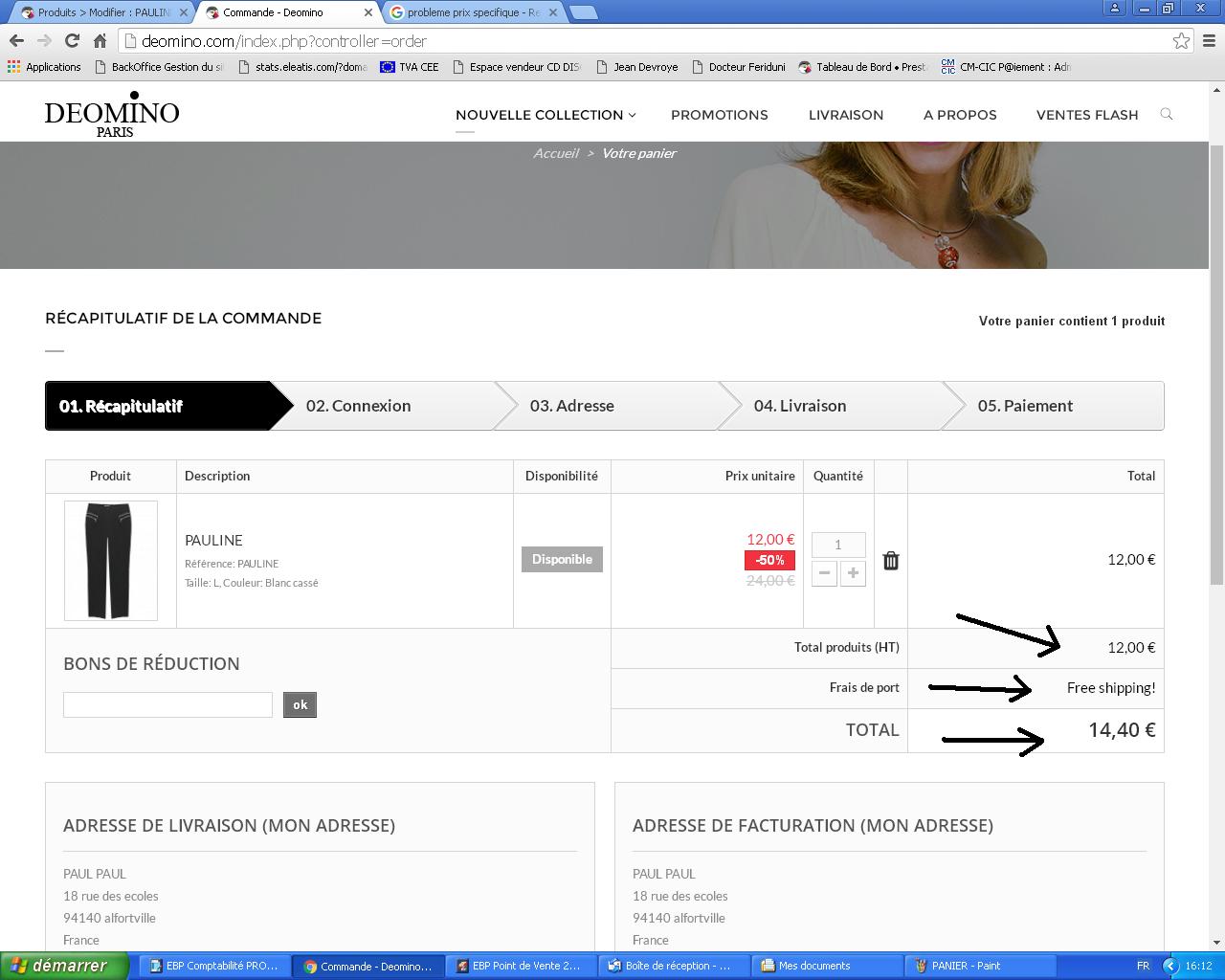
Task: Open stats.eleatis.com bookmark
Action: pos(303,67)
